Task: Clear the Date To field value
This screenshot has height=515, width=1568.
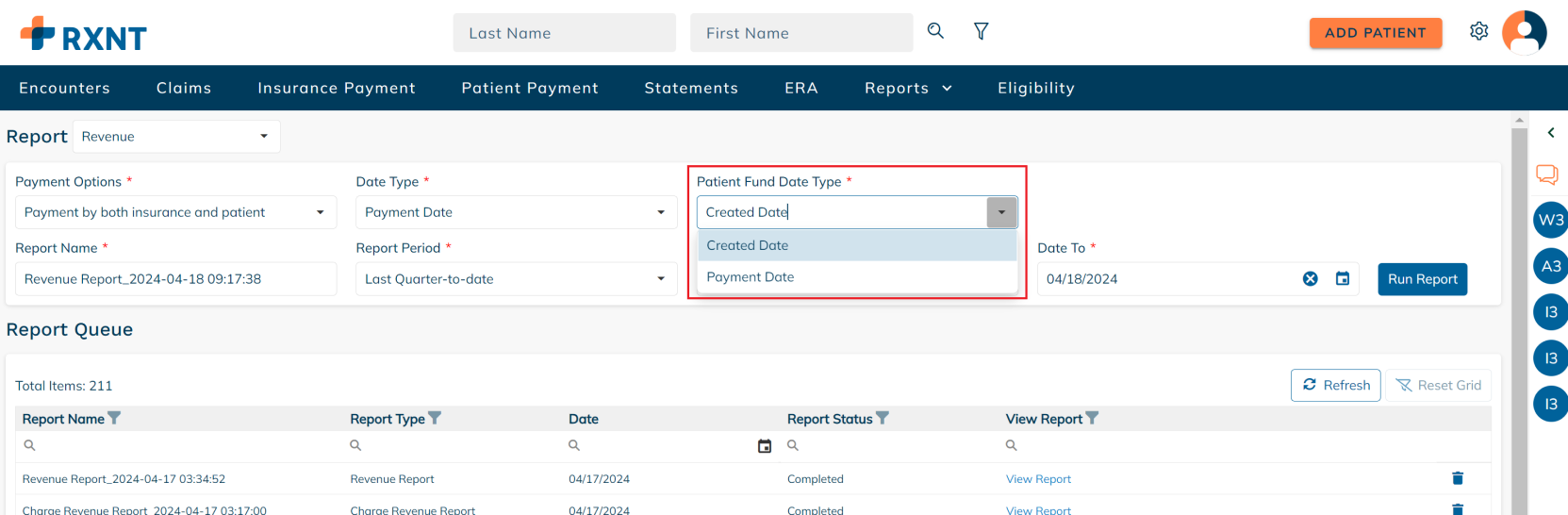Action: tap(1311, 279)
